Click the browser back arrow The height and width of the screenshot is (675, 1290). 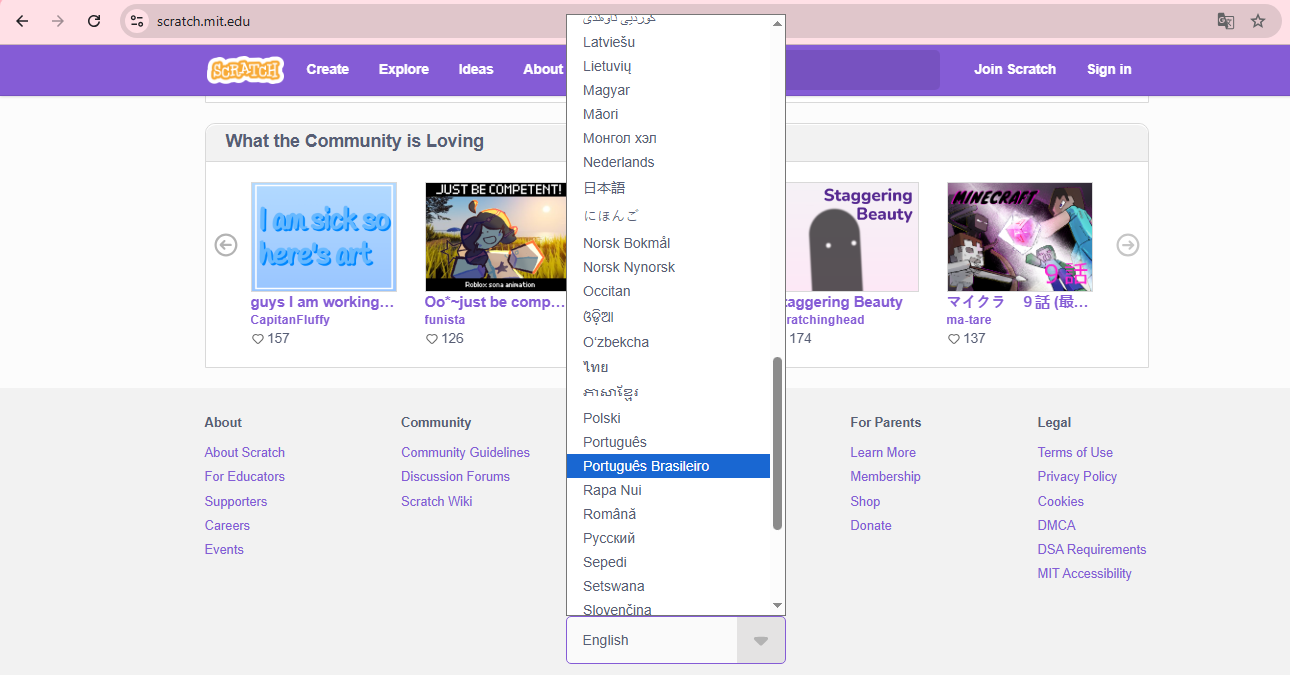pos(22,21)
